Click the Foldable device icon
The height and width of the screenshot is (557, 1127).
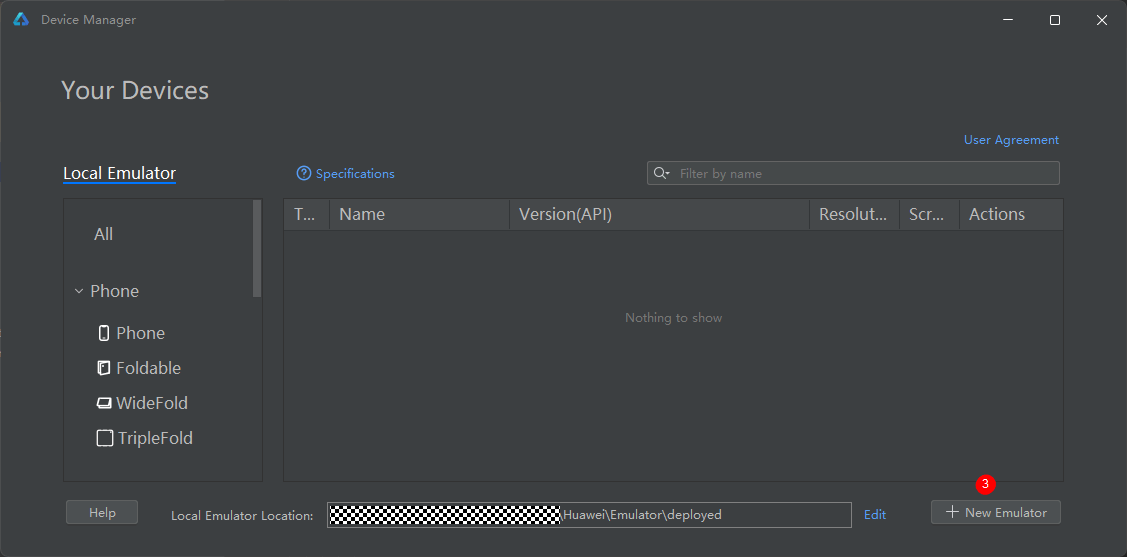pos(104,368)
